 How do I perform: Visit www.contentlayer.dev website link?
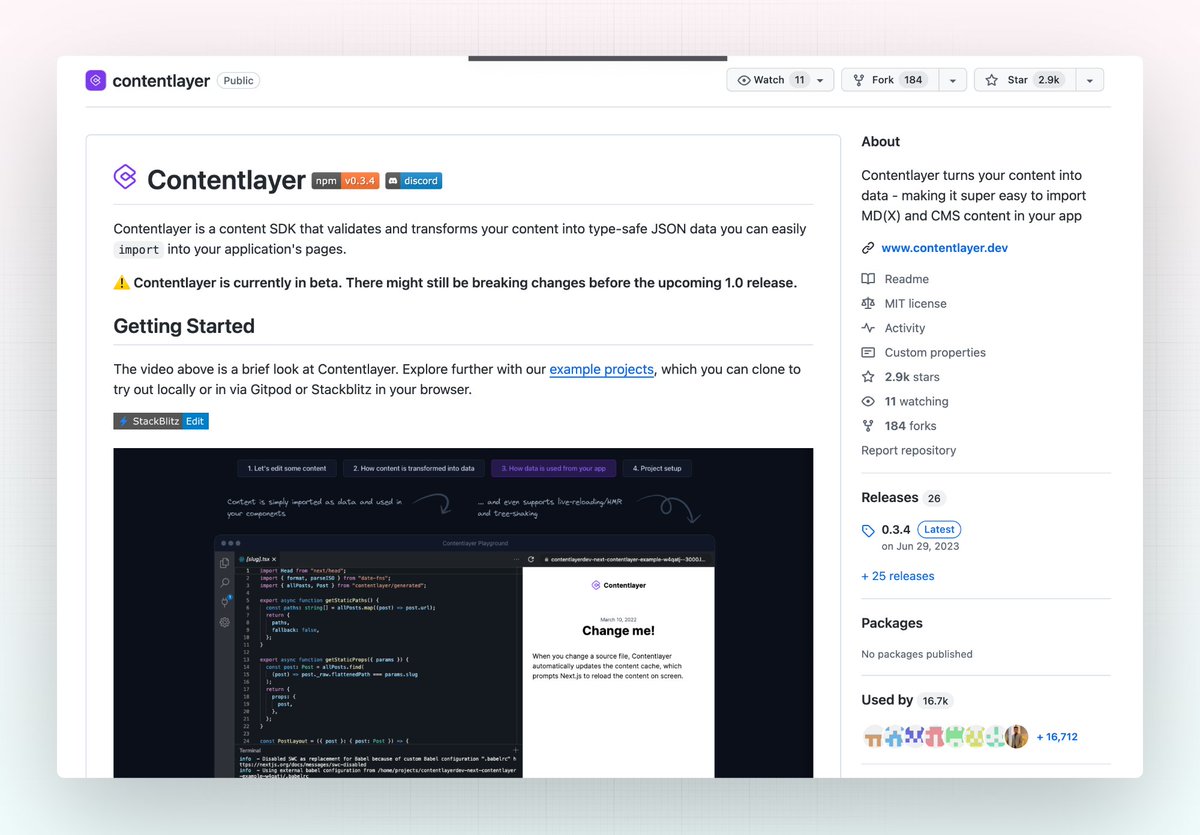(x=944, y=248)
